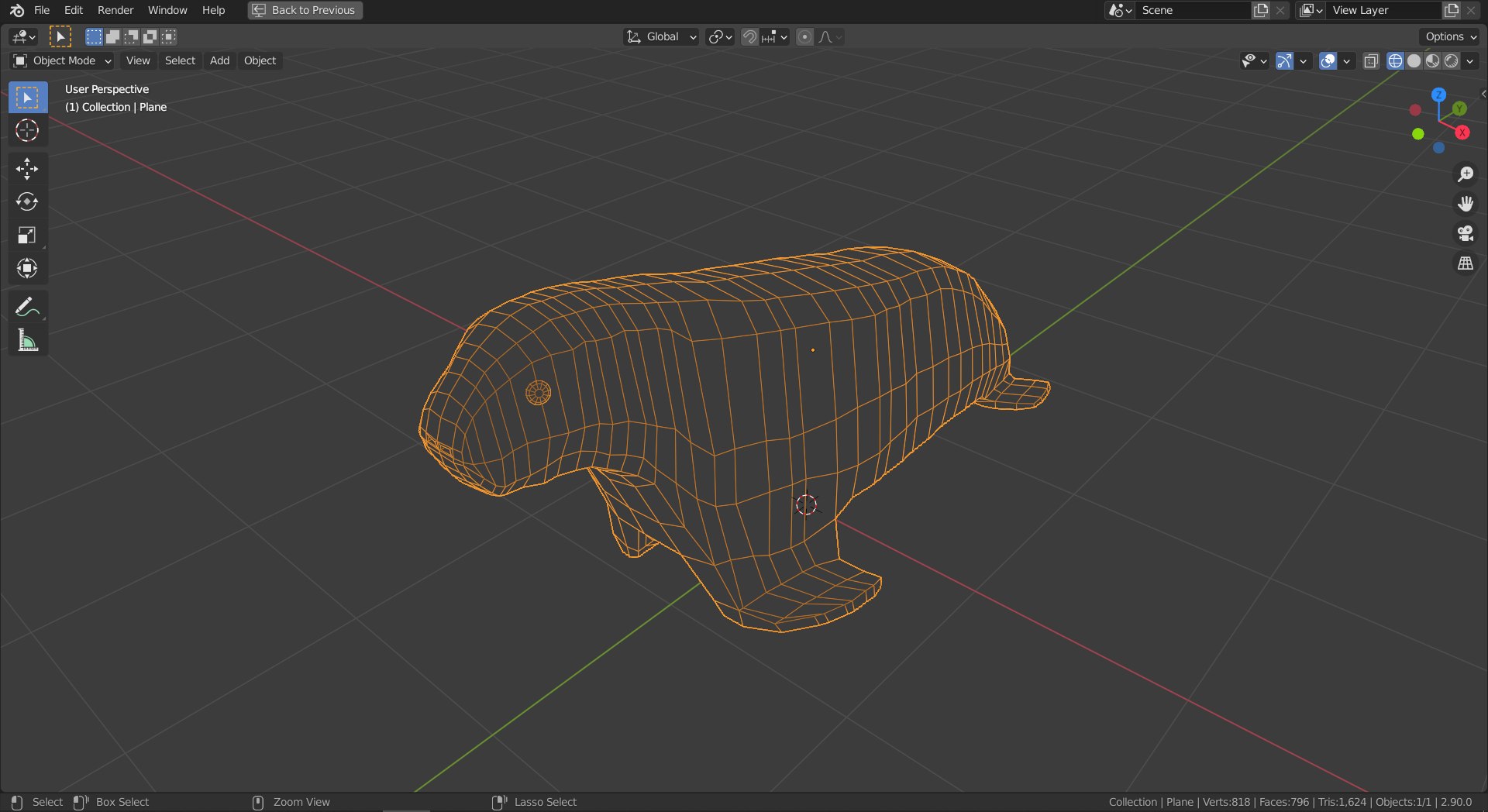Toggle proportional editing circle button
The image size is (1488, 812).
[x=804, y=36]
